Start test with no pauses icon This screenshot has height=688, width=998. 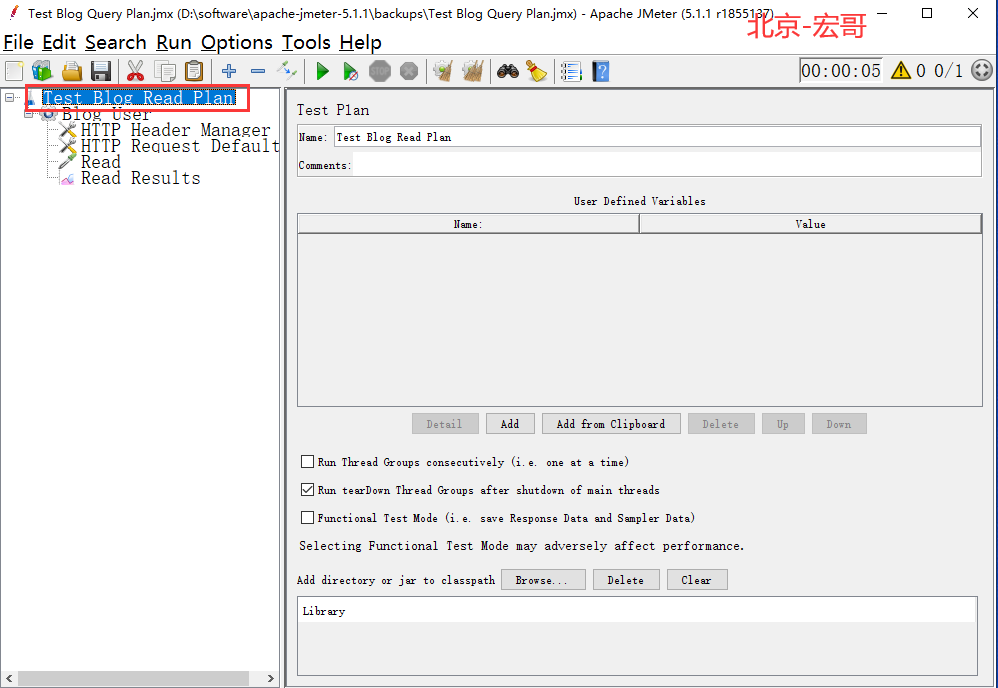pos(350,71)
